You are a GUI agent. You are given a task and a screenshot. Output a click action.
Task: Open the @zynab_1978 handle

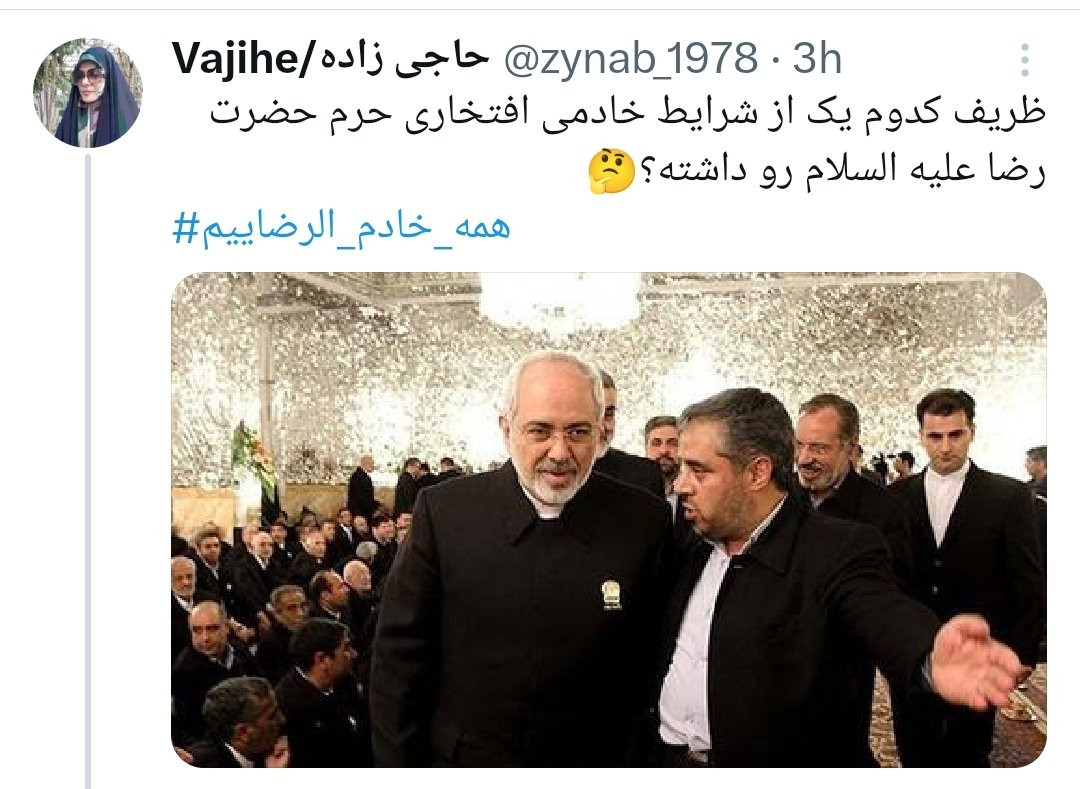(630, 59)
